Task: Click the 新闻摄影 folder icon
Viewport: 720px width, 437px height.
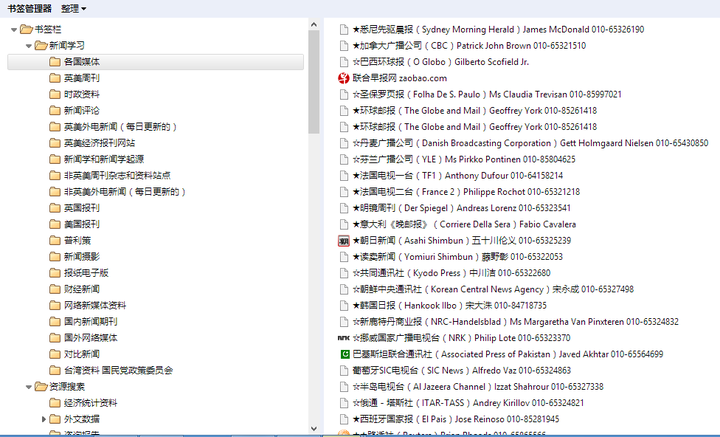Action: pyautogui.click(x=55, y=257)
